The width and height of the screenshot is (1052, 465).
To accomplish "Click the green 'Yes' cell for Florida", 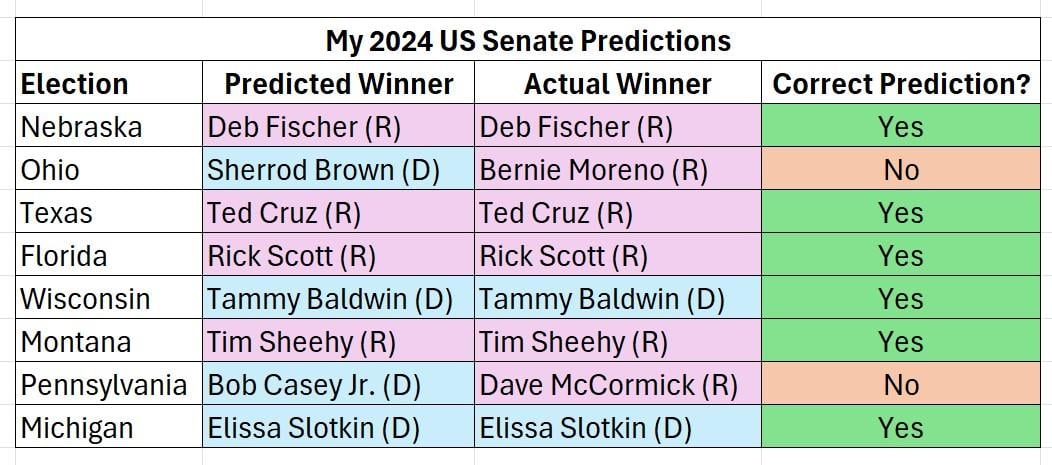I will (900, 254).
